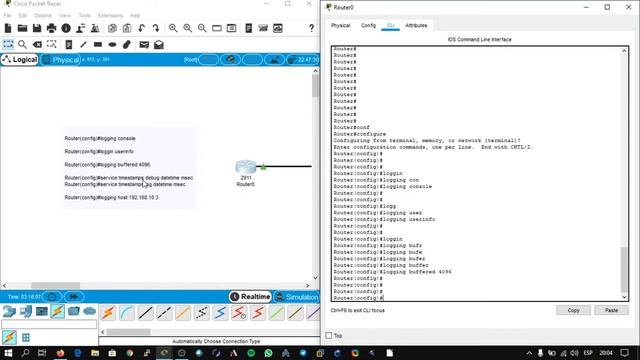Screen dimensions: 640x360
Task: Pick the Copper Straight-Through black cable
Action: (146, 313)
